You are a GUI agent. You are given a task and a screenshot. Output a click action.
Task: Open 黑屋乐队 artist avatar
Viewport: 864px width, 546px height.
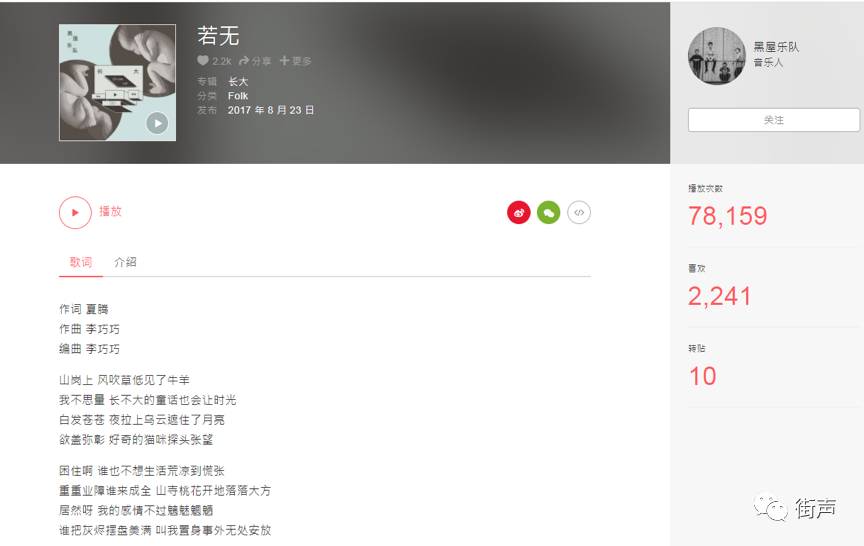(x=716, y=56)
